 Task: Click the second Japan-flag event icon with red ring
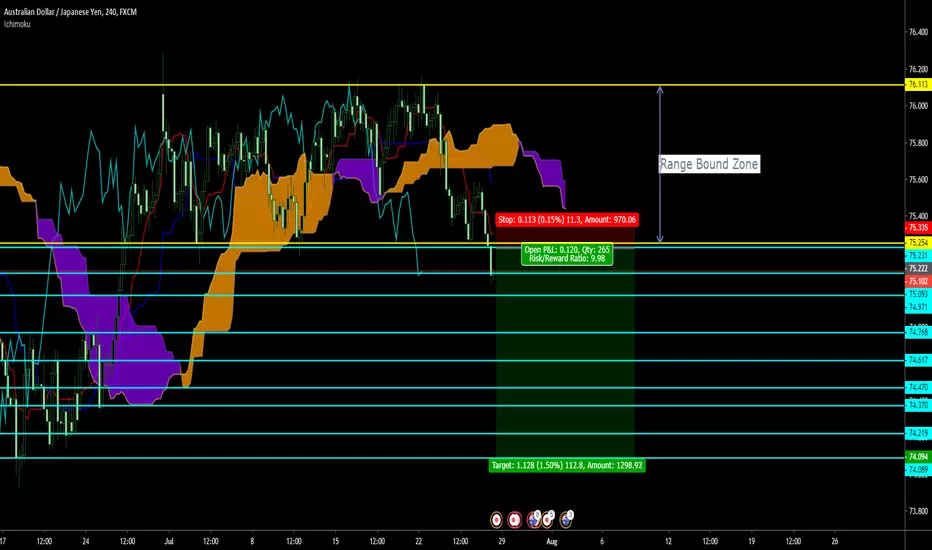pyautogui.click(x=515, y=520)
